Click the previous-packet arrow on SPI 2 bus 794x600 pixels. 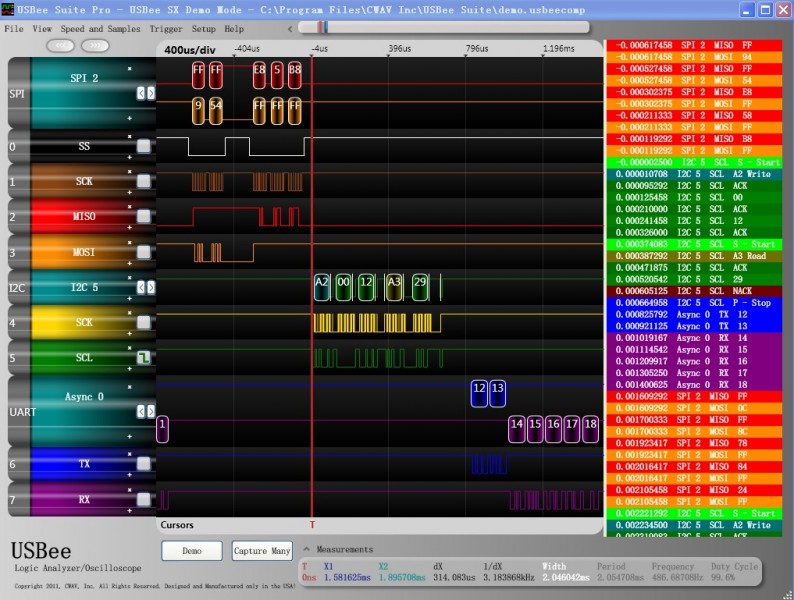141,93
